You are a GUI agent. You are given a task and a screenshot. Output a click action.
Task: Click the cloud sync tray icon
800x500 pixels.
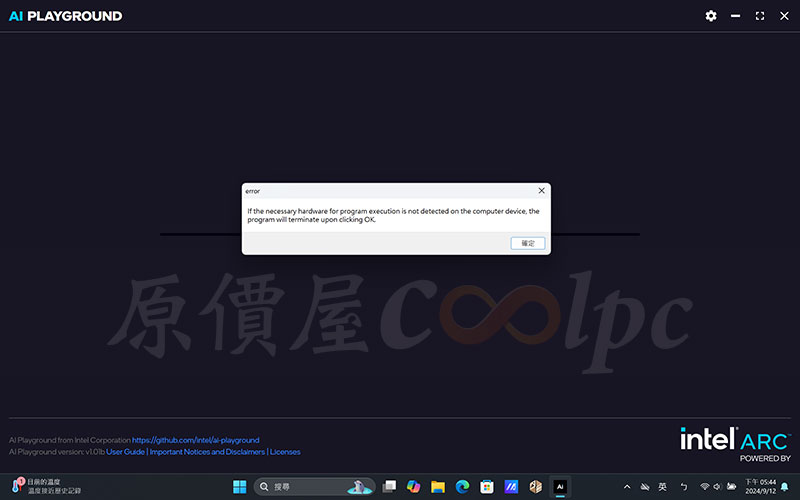pyautogui.click(x=645, y=487)
